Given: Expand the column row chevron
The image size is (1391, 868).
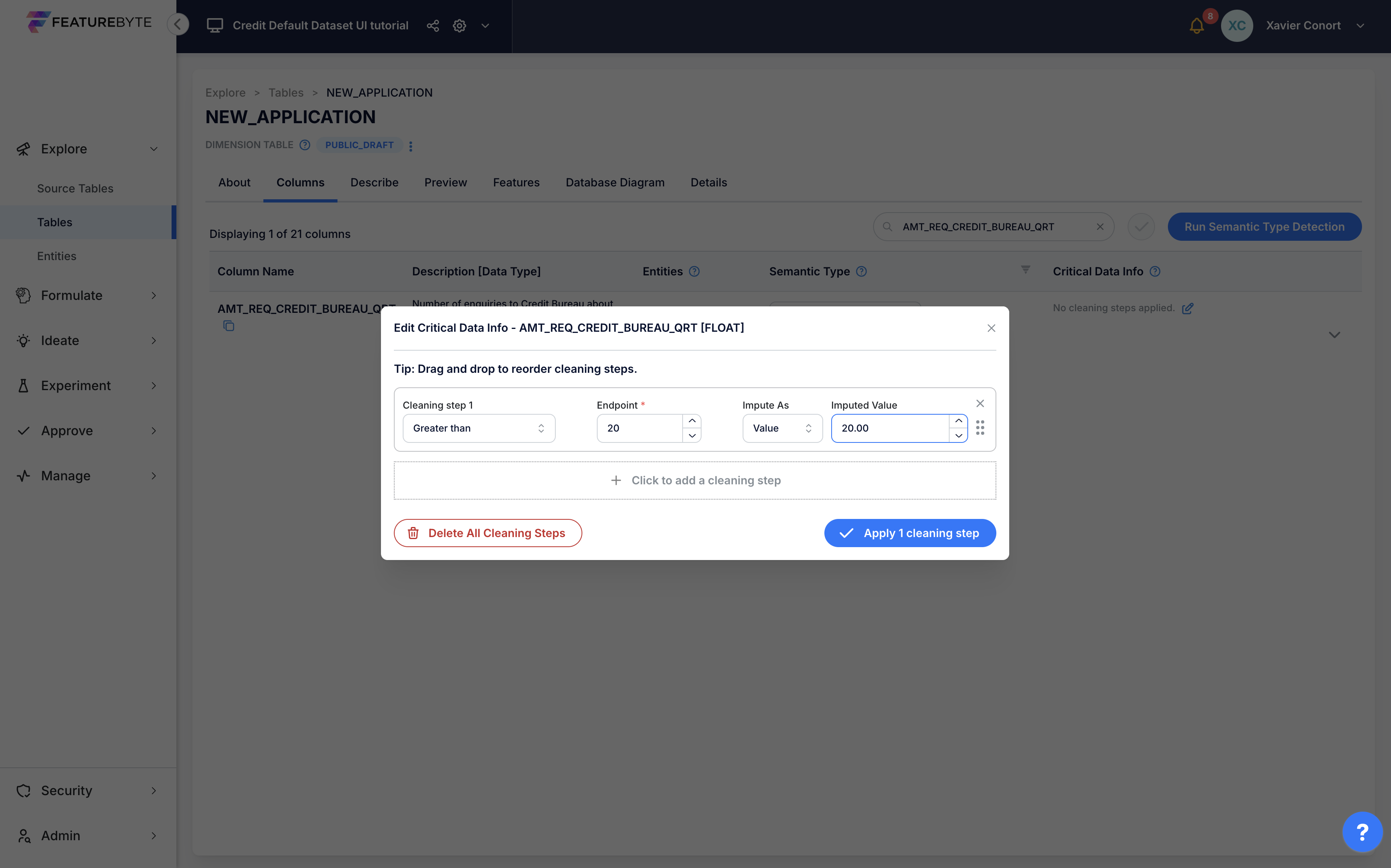Looking at the screenshot, I should coord(1334,335).
